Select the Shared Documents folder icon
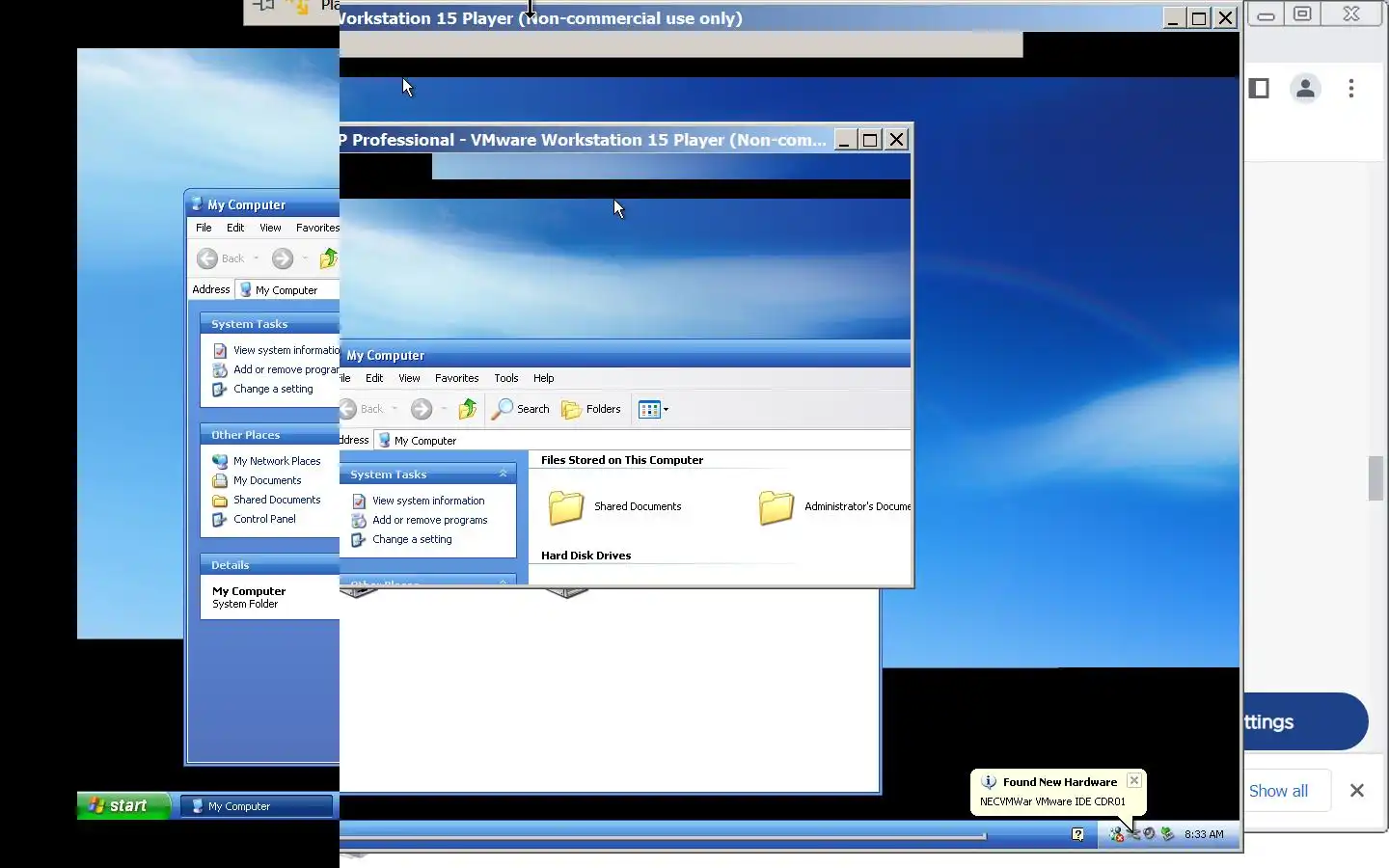 [566, 507]
